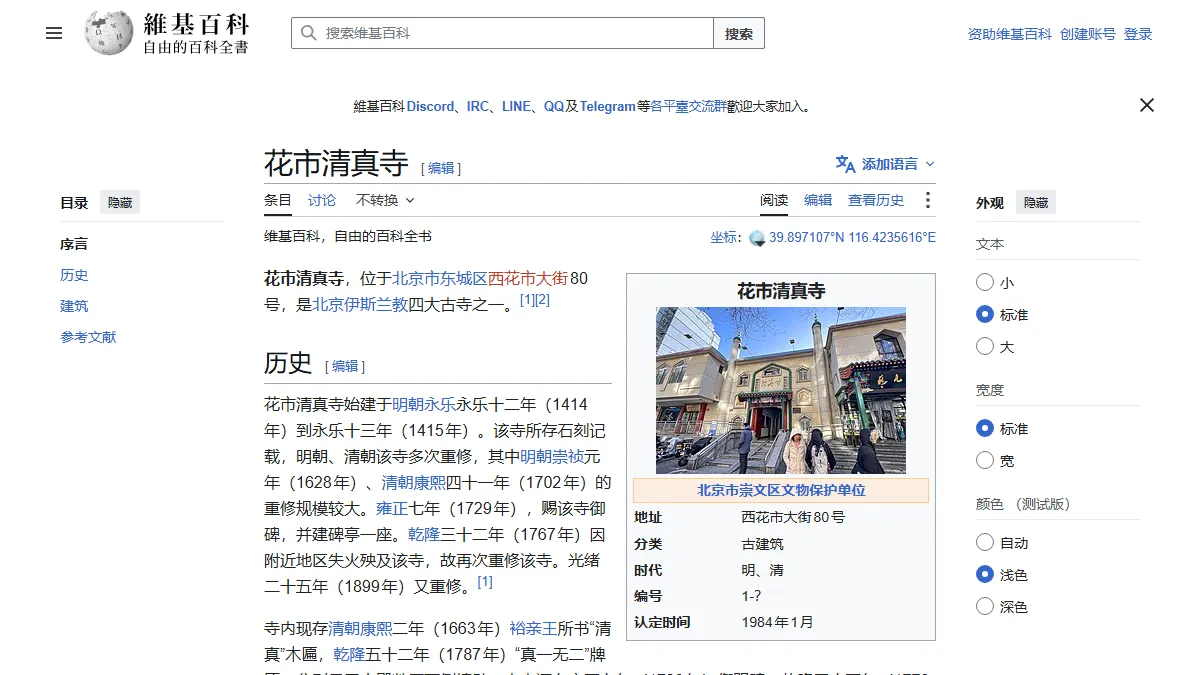1200x675 pixels.
Task: Click the Discord link in banner
Action: [x=430, y=106]
